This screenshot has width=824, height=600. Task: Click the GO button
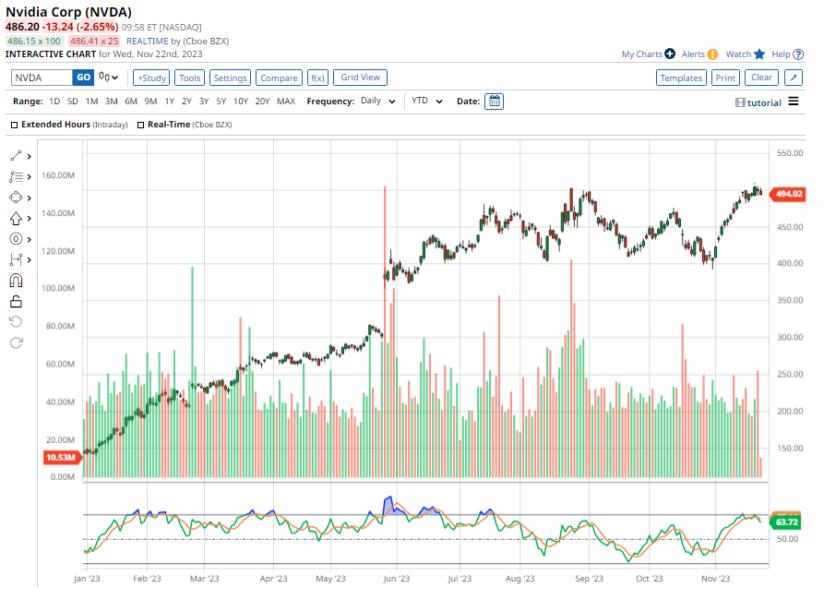(83, 77)
